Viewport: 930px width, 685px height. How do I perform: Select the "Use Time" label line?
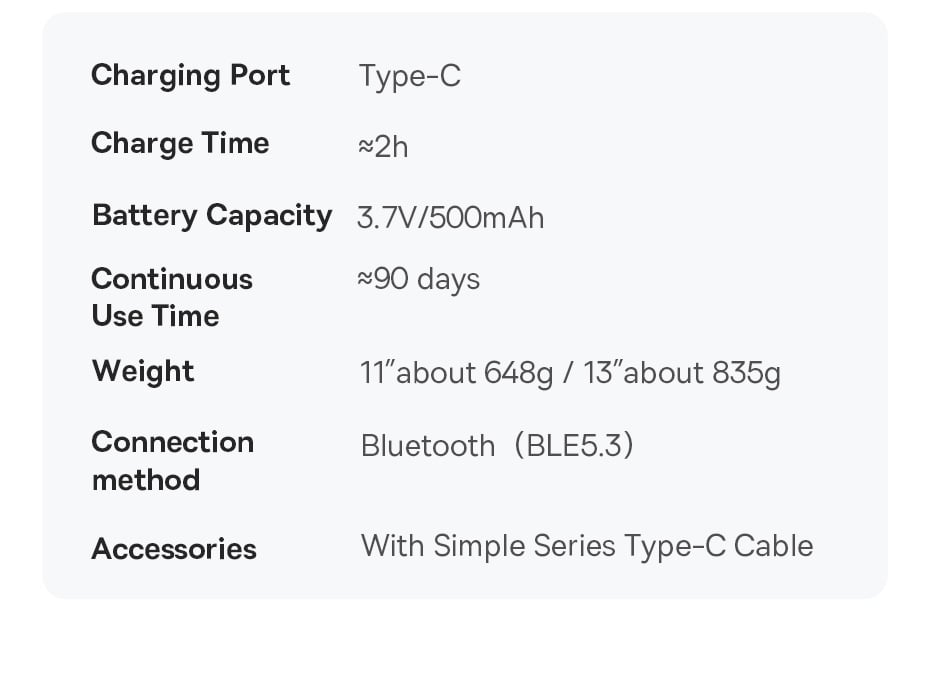click(155, 316)
